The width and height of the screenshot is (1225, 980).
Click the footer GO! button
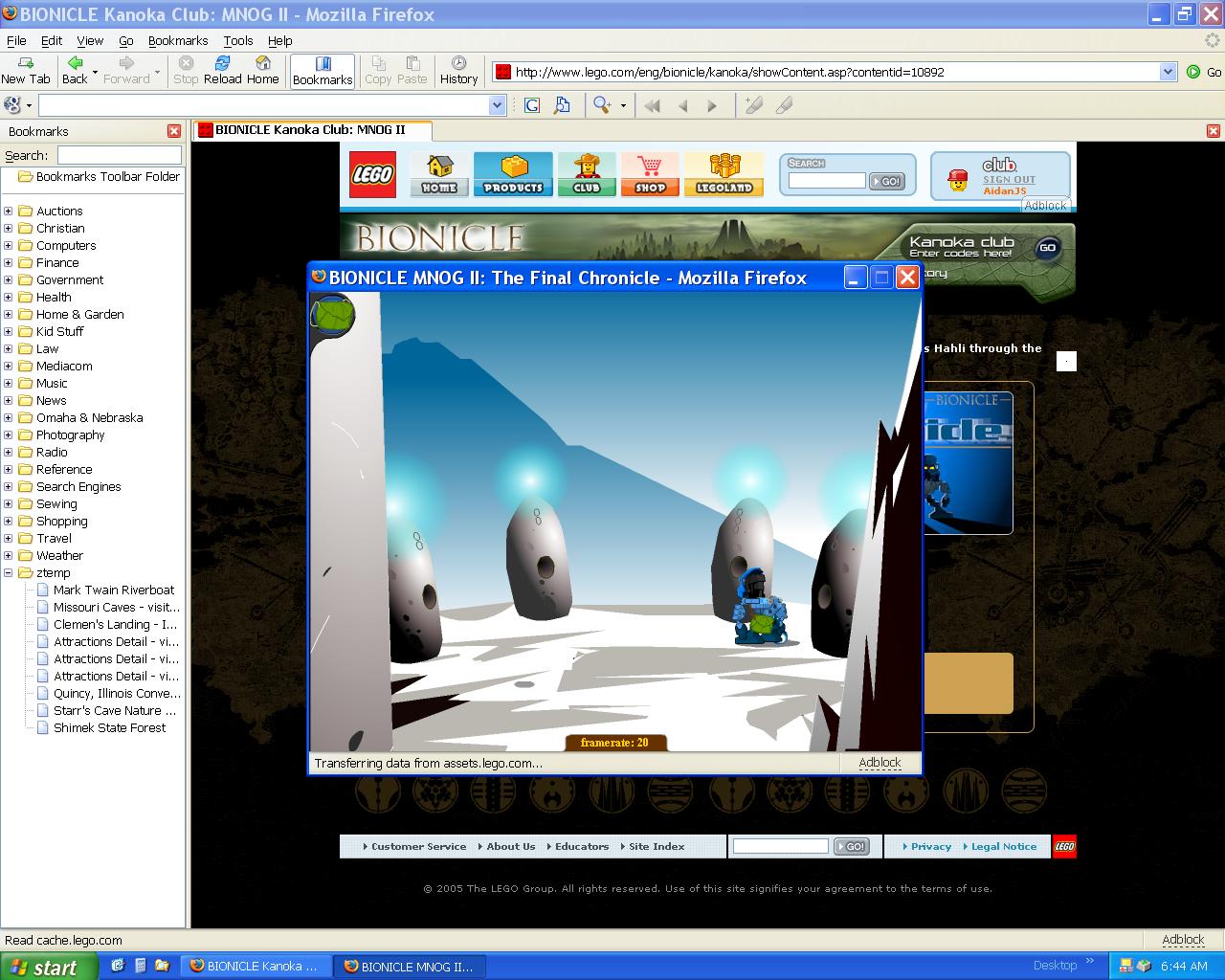[851, 846]
